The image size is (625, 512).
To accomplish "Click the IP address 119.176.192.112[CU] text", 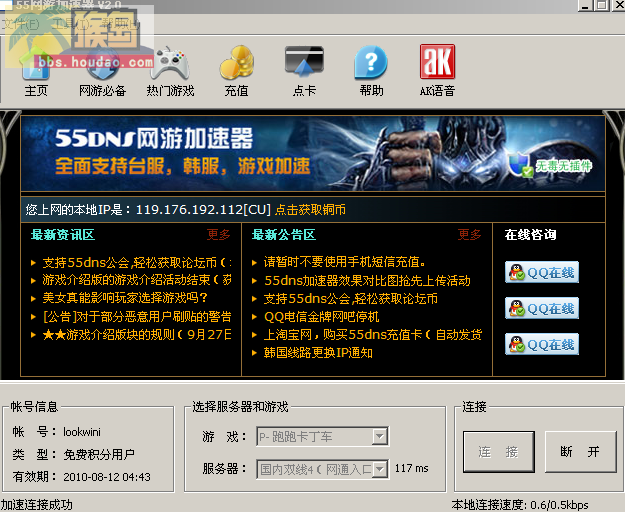I will [203, 210].
